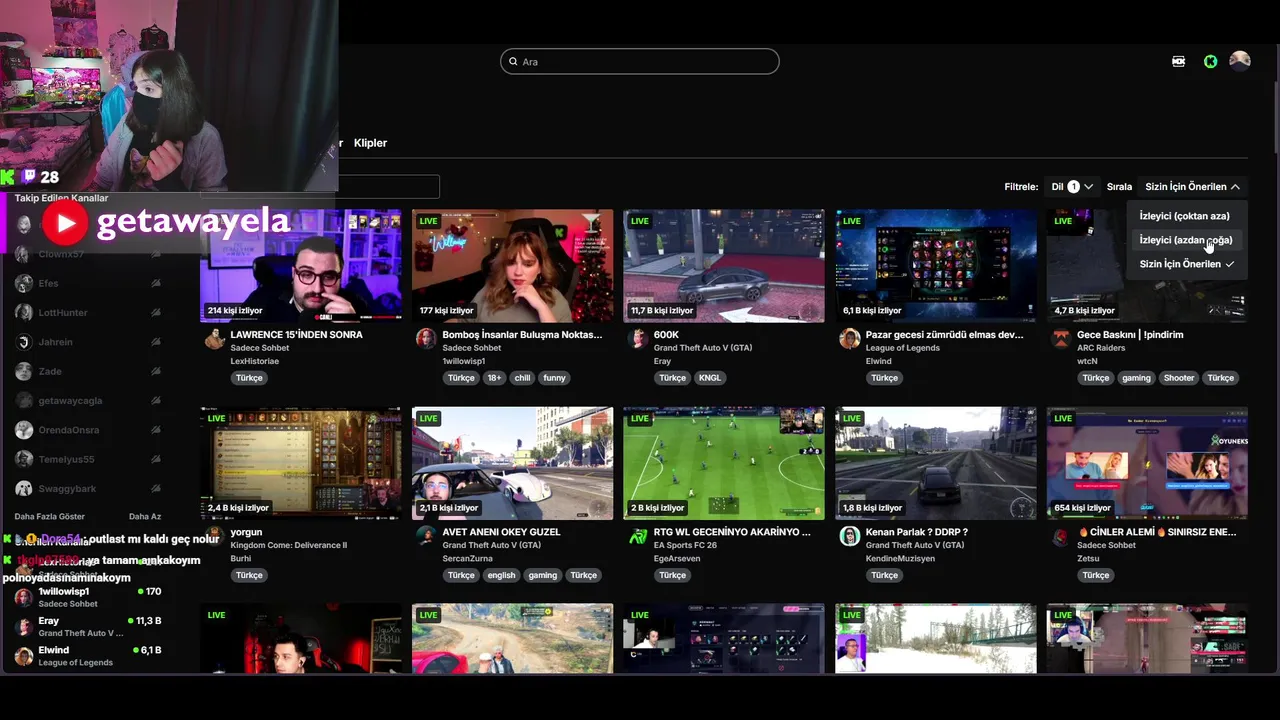Click offline icon next to LottHunter
The height and width of the screenshot is (720, 1280).
[155, 313]
